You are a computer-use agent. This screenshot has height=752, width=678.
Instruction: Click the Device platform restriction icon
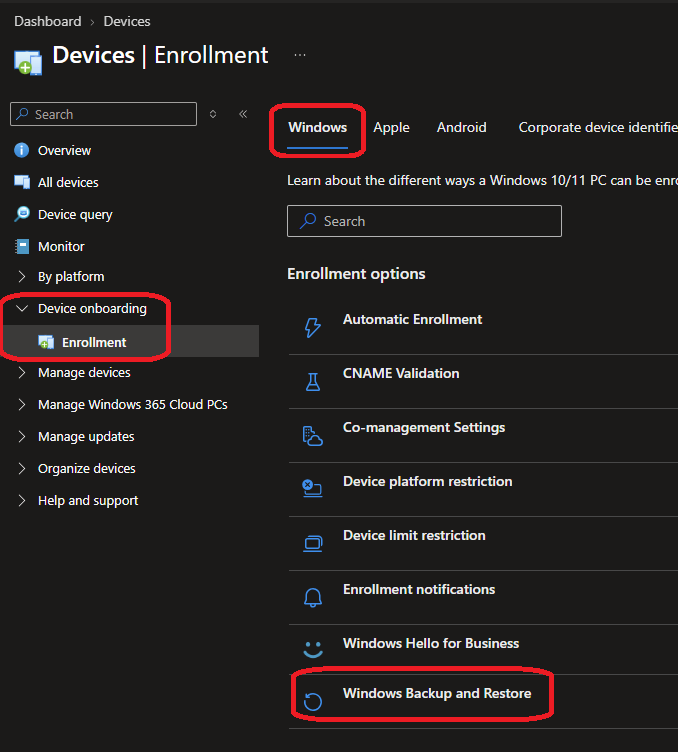click(x=312, y=489)
